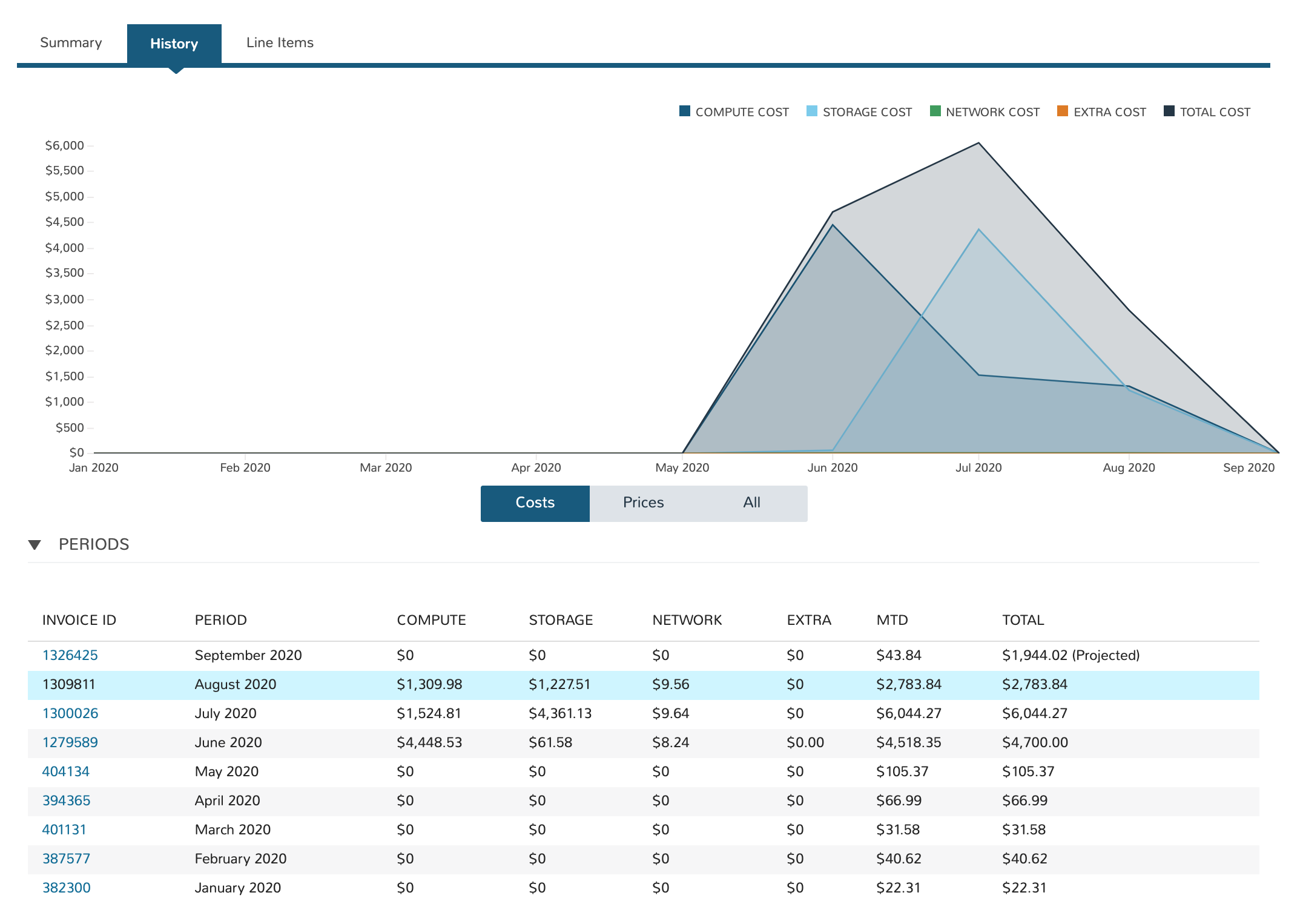Collapse the Periods section triangle

tap(35, 545)
